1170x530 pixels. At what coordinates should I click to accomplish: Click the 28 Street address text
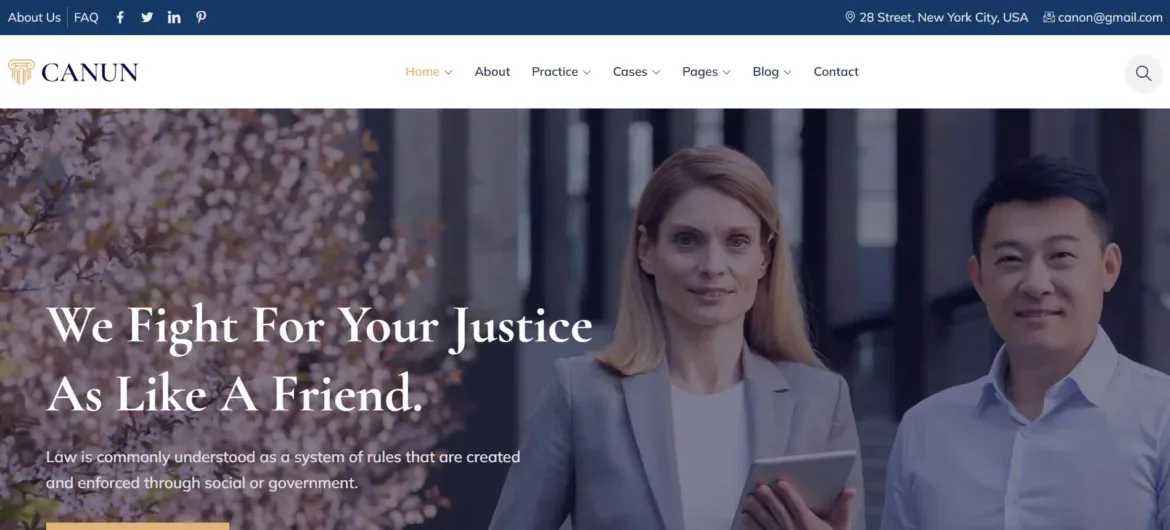coord(943,17)
